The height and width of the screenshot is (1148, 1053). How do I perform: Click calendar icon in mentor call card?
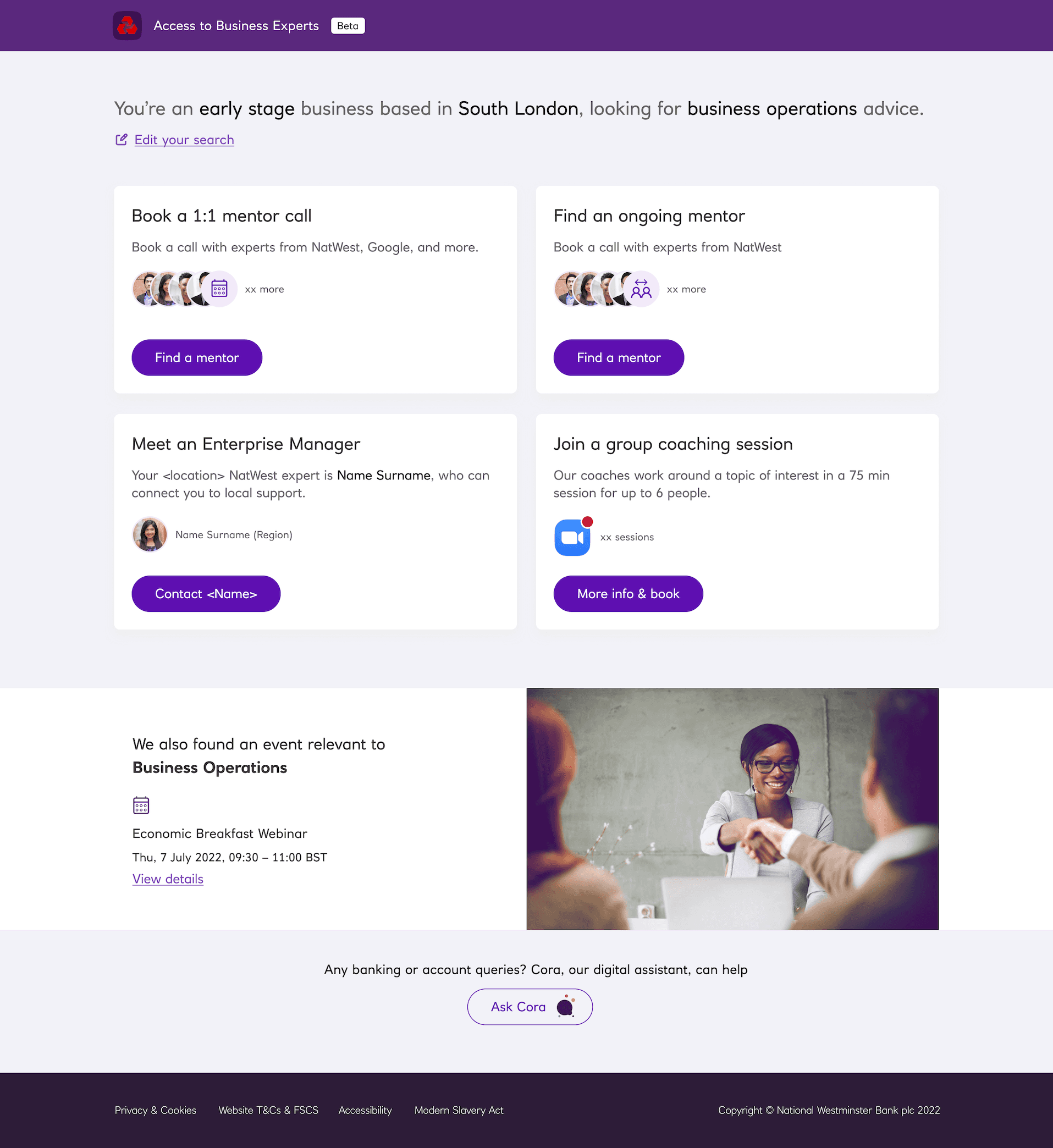[x=219, y=289]
